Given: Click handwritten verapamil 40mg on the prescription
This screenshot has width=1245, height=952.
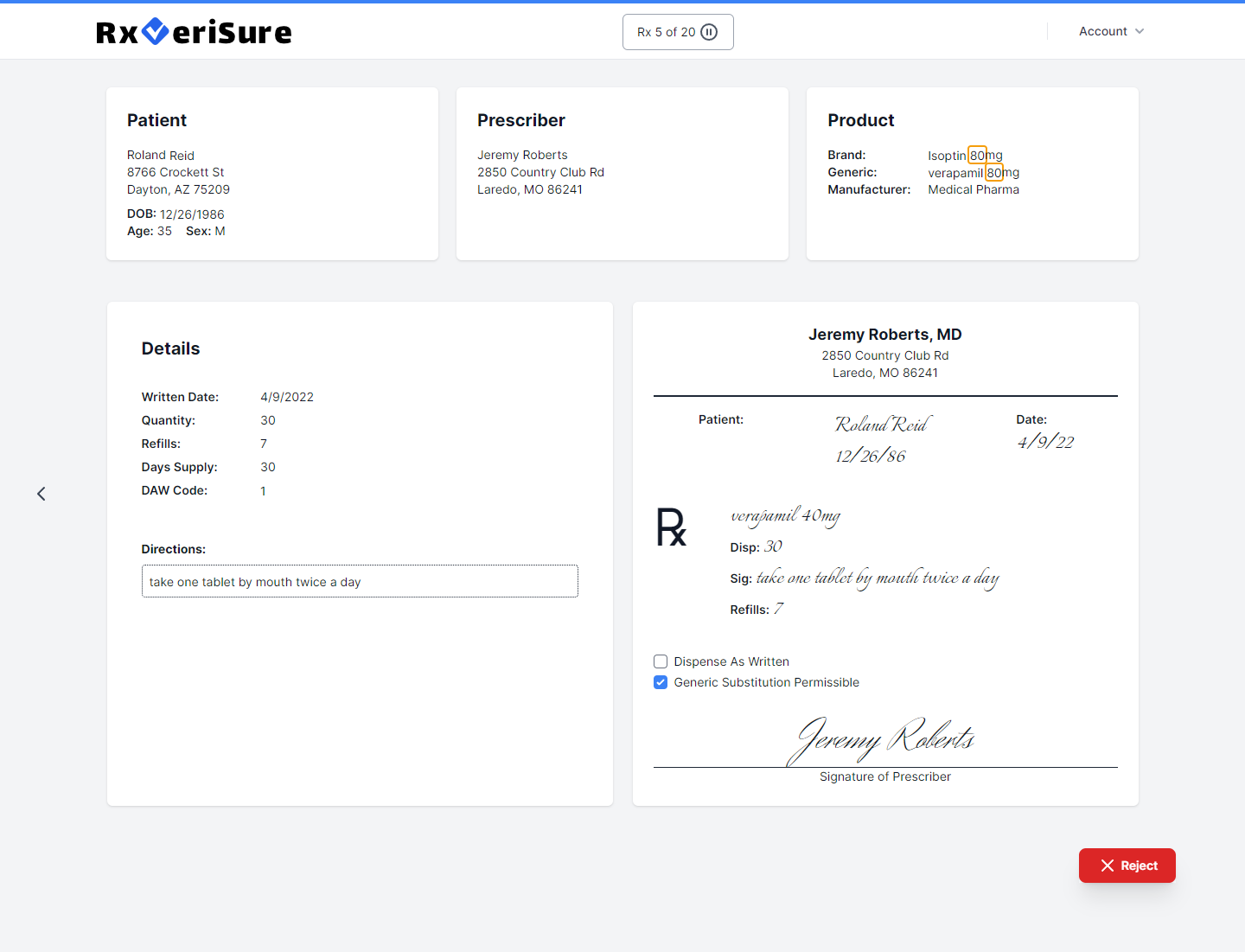Looking at the screenshot, I should tap(785, 516).
